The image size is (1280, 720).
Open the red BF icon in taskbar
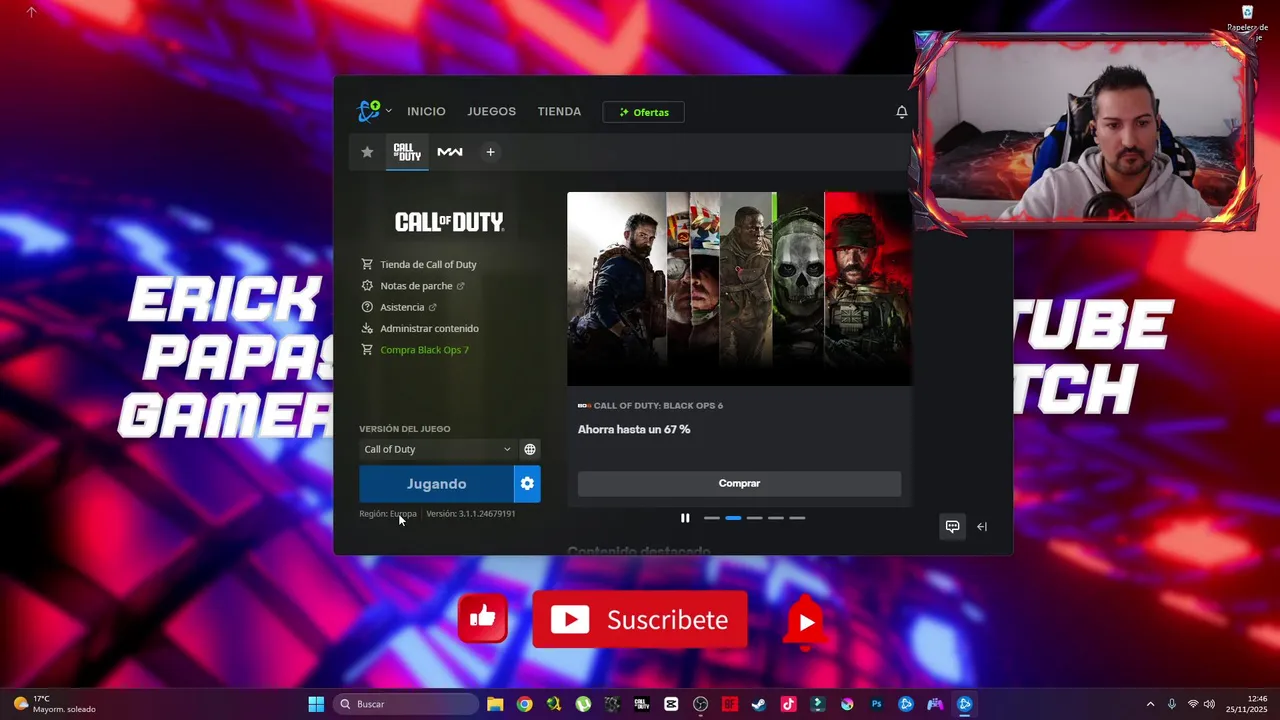point(730,704)
